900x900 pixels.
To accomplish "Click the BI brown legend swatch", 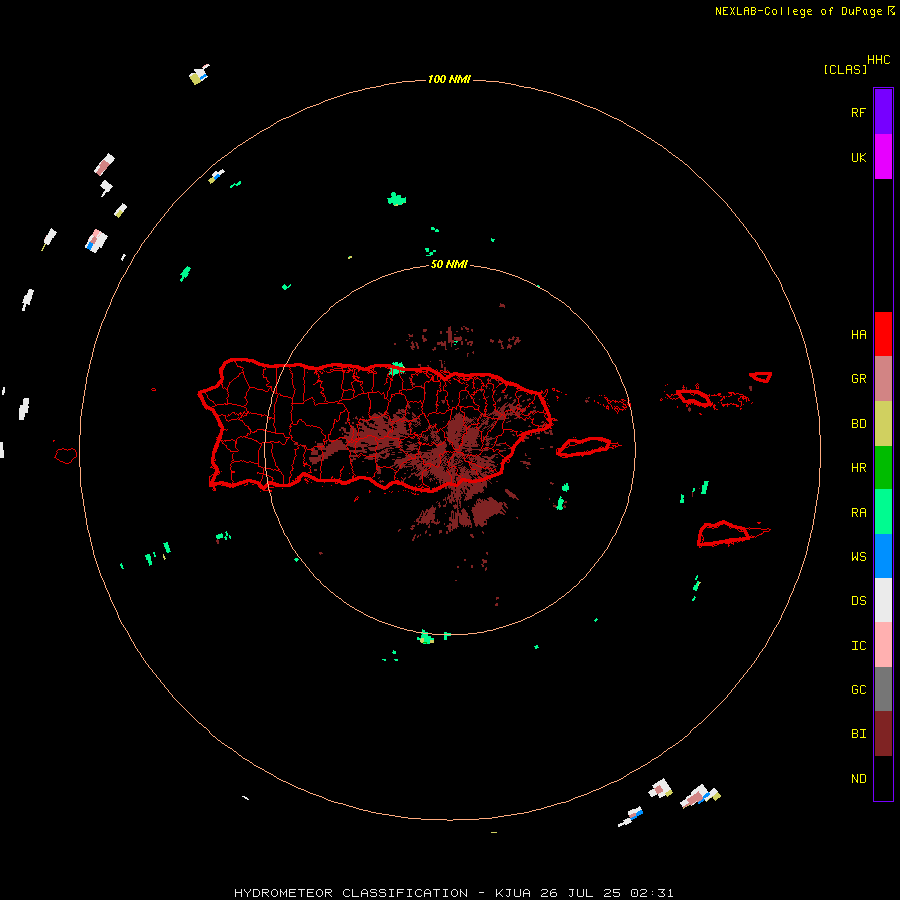I will click(x=883, y=734).
